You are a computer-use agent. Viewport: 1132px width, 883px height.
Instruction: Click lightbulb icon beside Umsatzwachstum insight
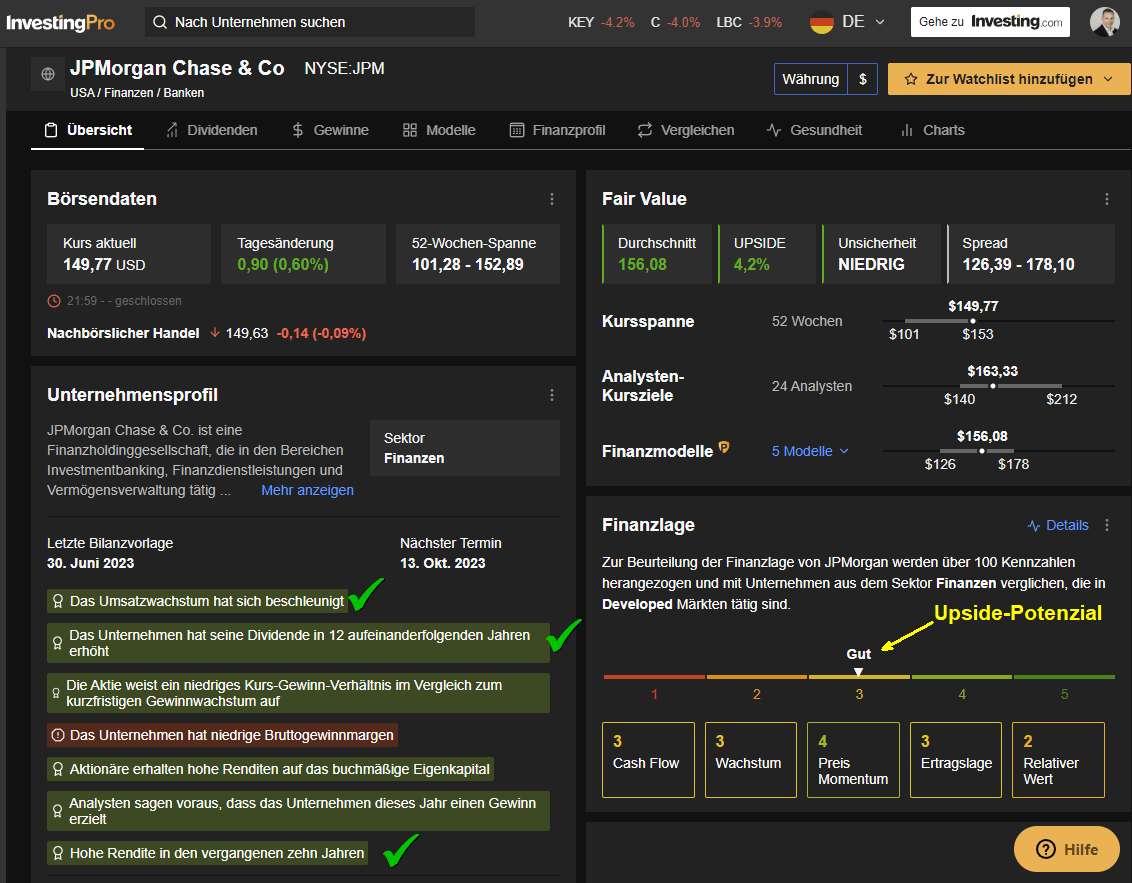coord(58,601)
